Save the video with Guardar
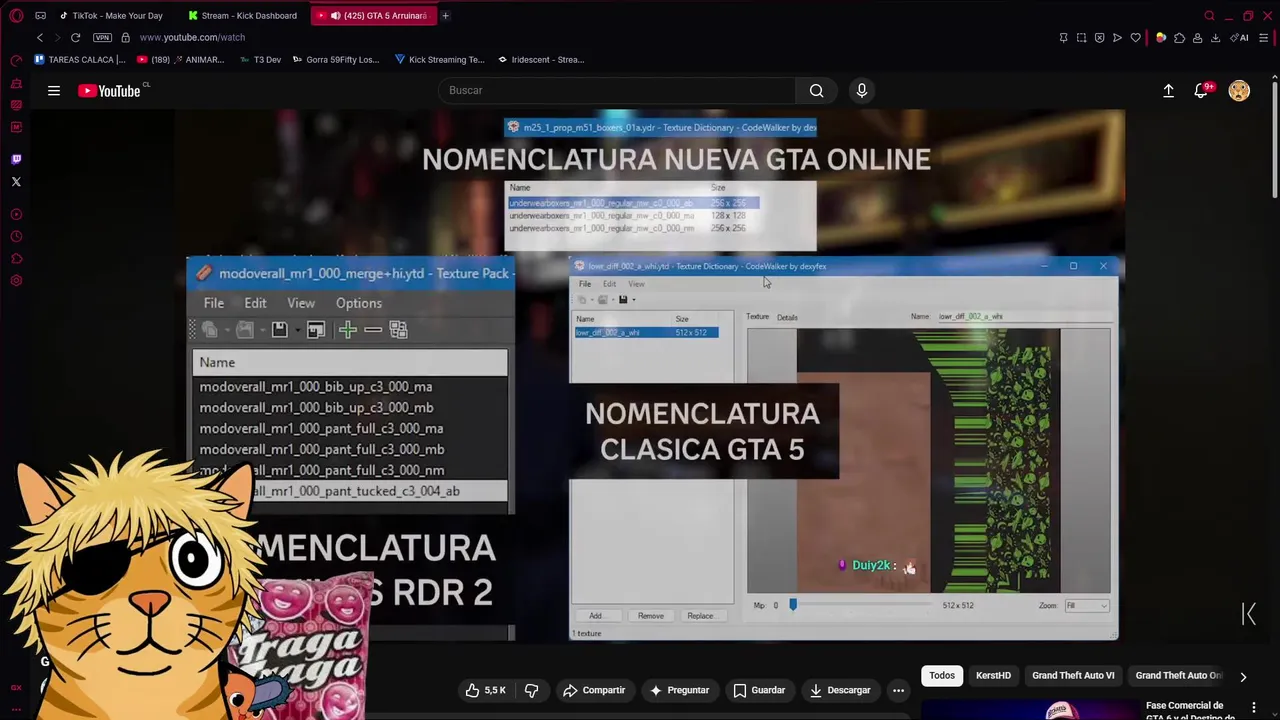 tap(759, 690)
